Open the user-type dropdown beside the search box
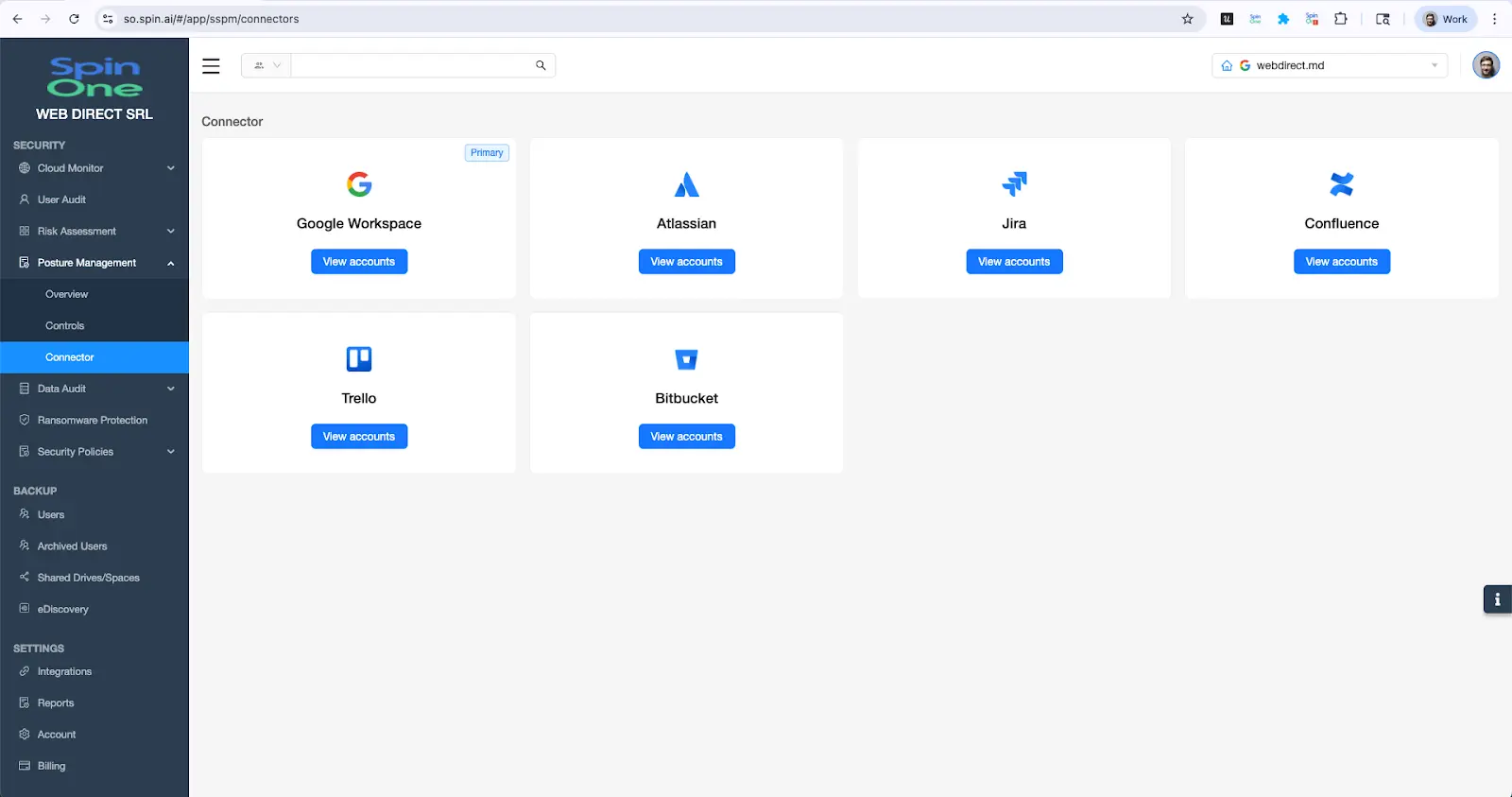 point(266,65)
